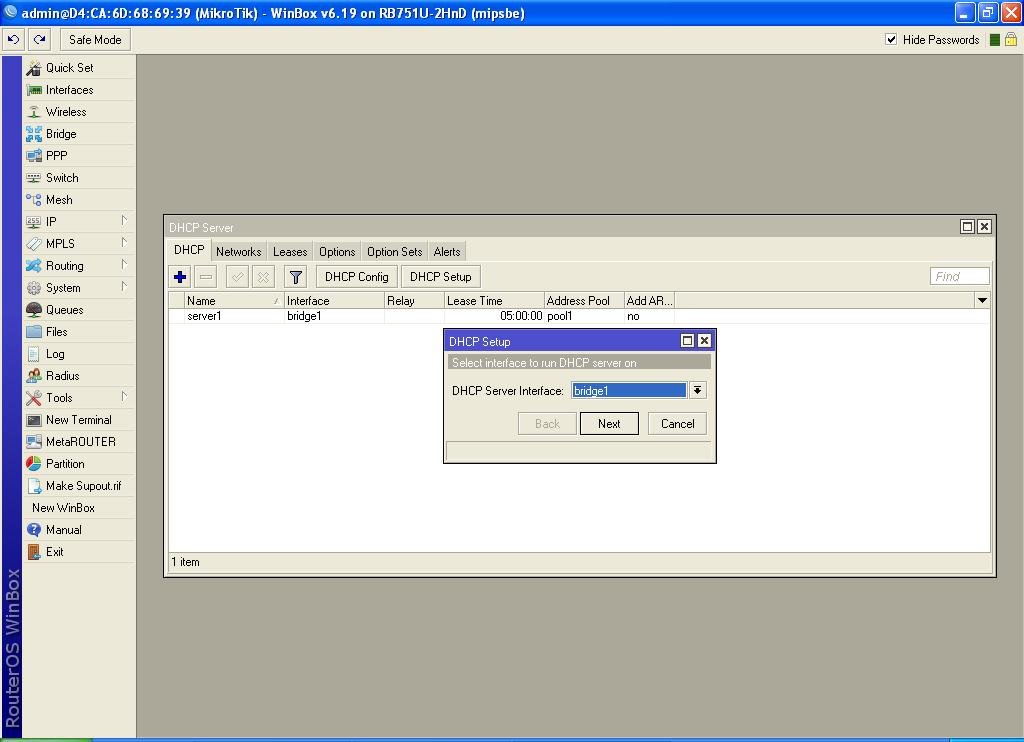The image size is (1024, 742).
Task: Click the Exit door icon
Action: (34, 552)
